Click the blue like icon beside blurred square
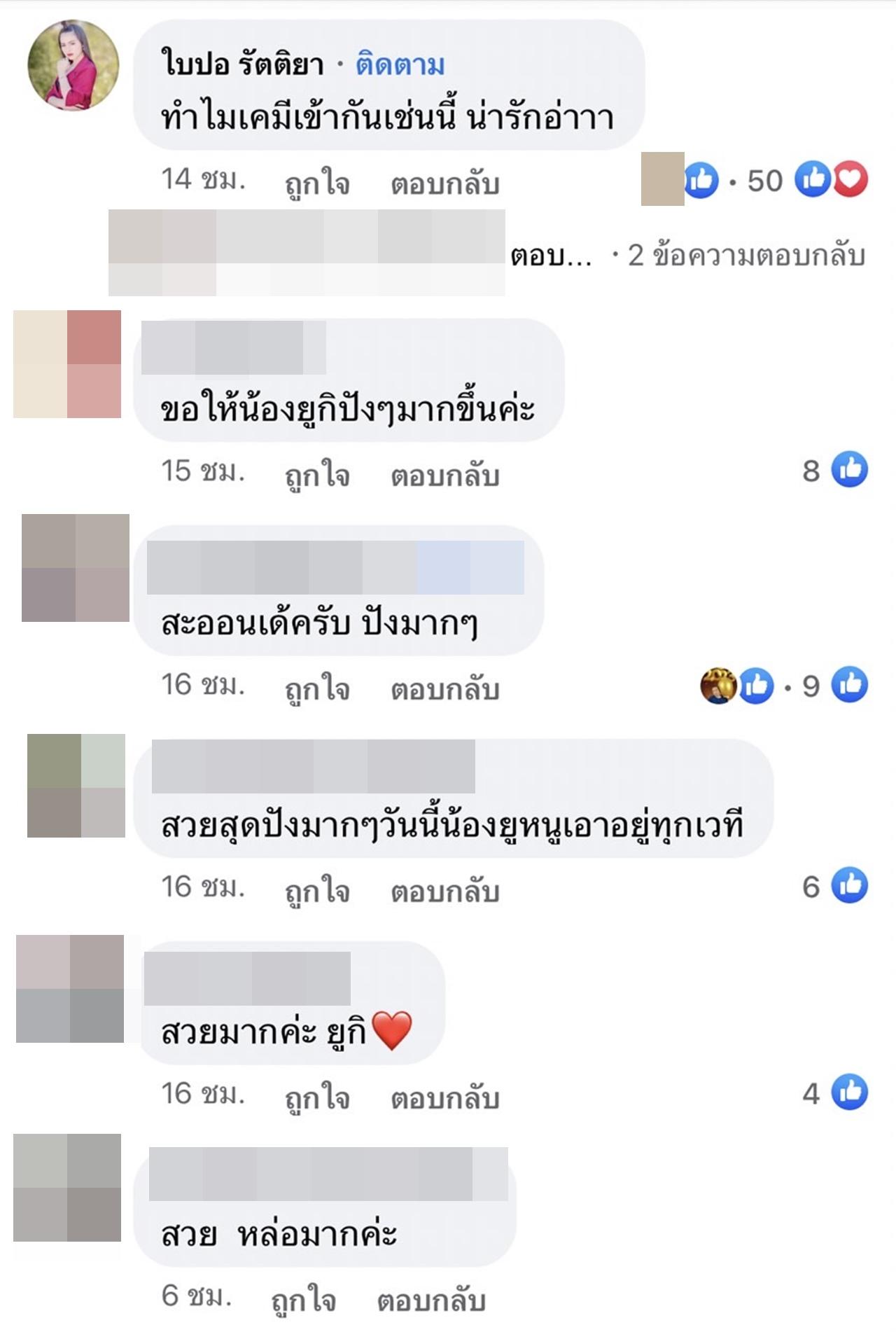The width and height of the screenshot is (896, 1332). [701, 180]
